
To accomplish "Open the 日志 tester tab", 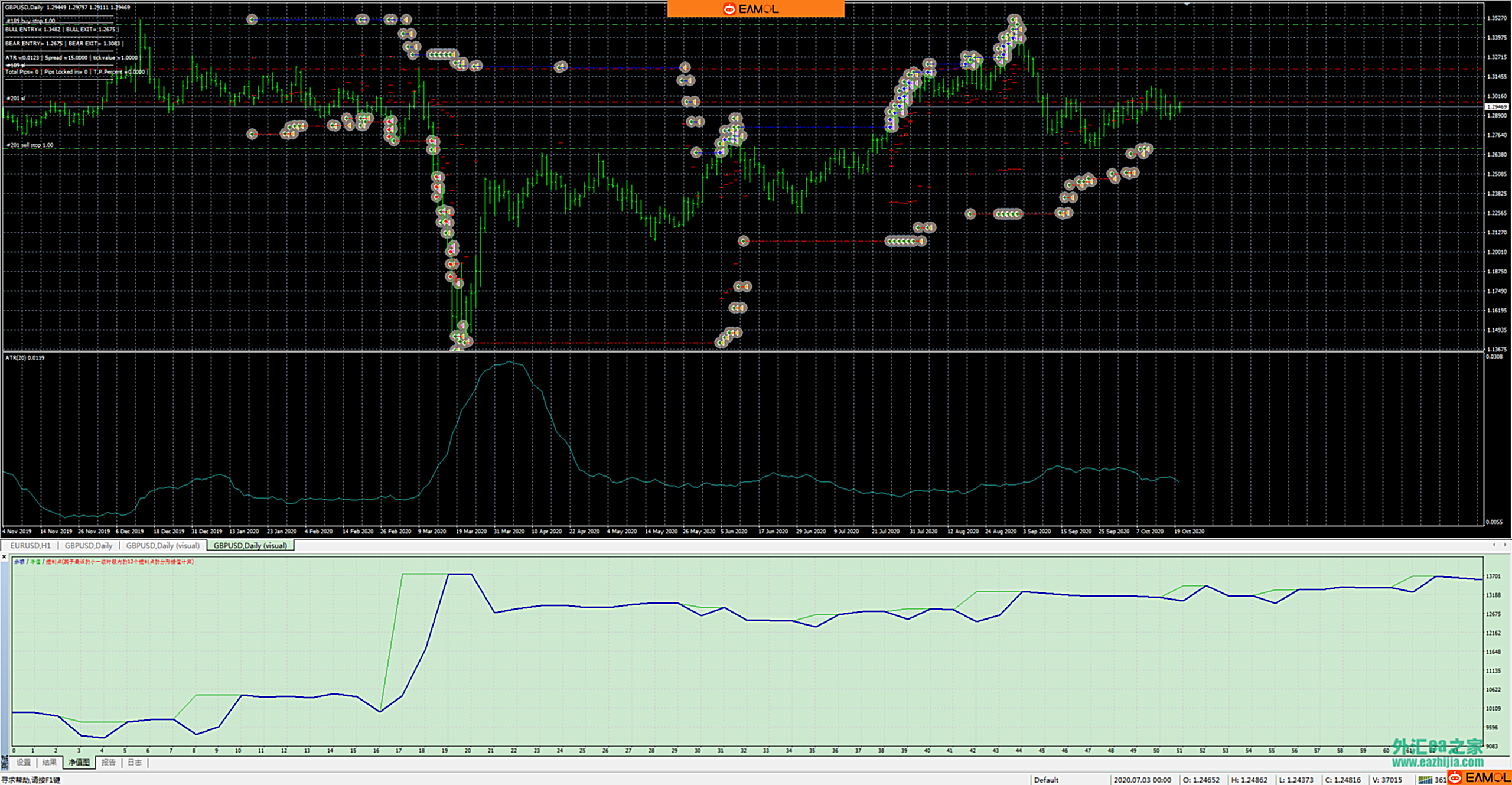I will click(135, 762).
